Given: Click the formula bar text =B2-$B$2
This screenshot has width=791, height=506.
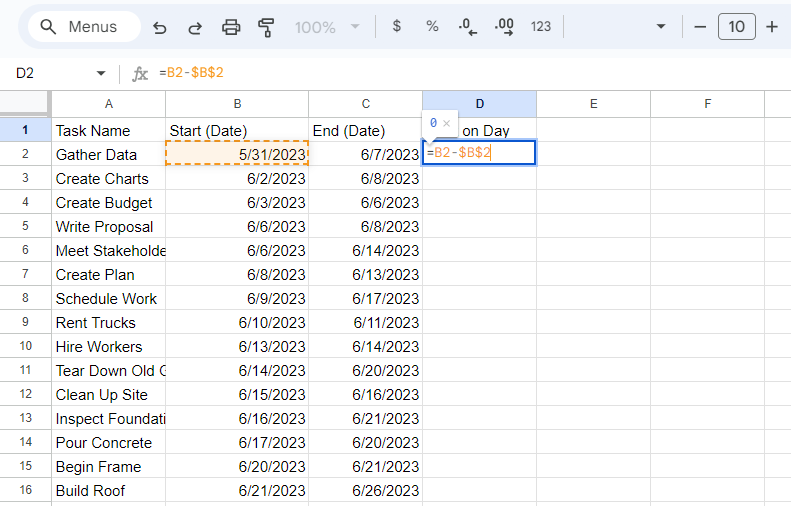Looking at the screenshot, I should click(x=191, y=73).
